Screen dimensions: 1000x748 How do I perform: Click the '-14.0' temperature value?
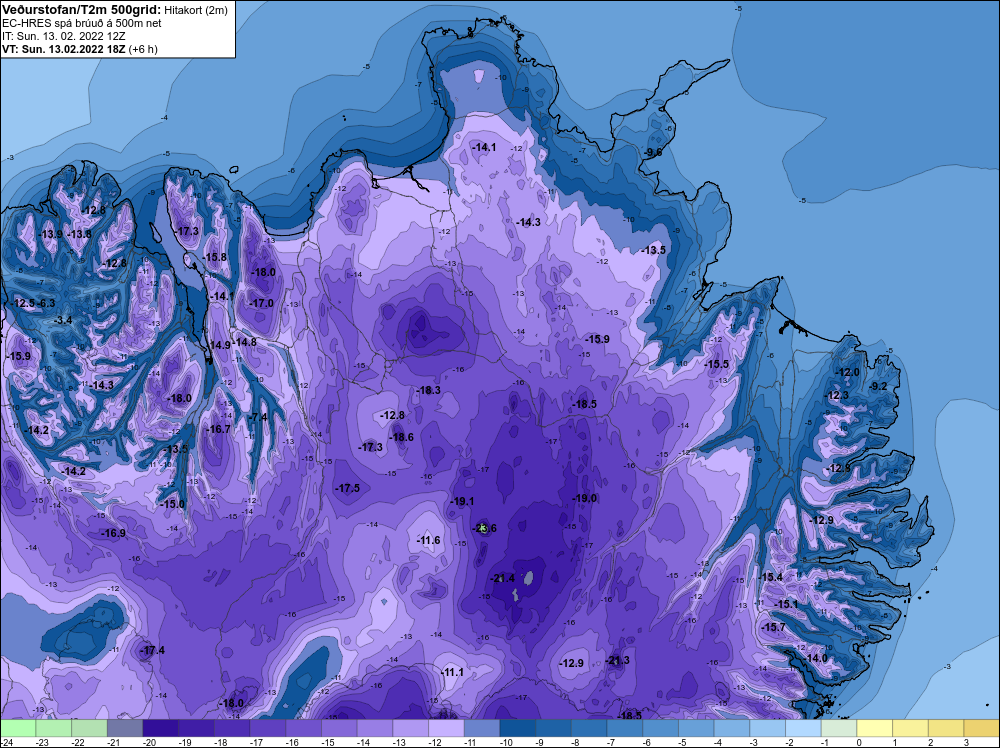(x=817, y=658)
